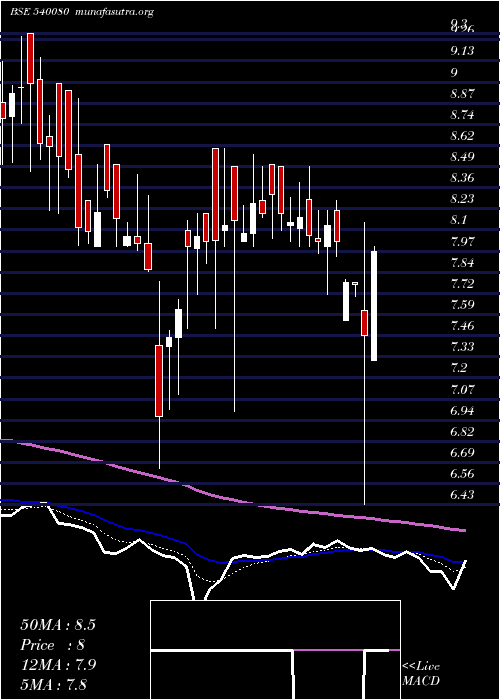Screen dimensions: 500x700
Task: Click the 7.07 price axis label
Action: (462, 389)
